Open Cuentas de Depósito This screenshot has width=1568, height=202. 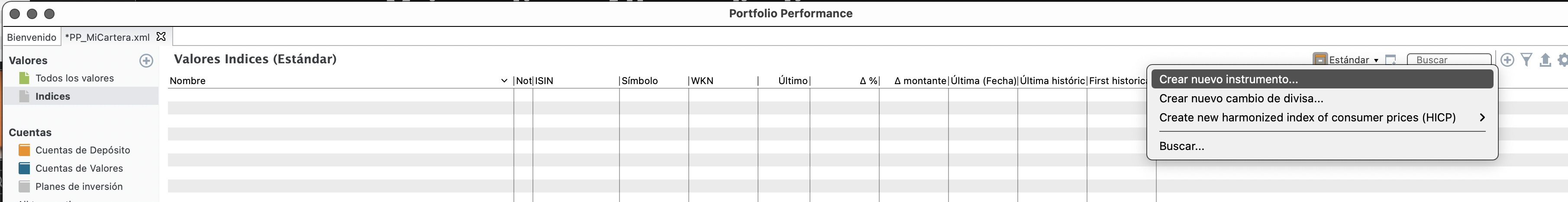tap(82, 150)
